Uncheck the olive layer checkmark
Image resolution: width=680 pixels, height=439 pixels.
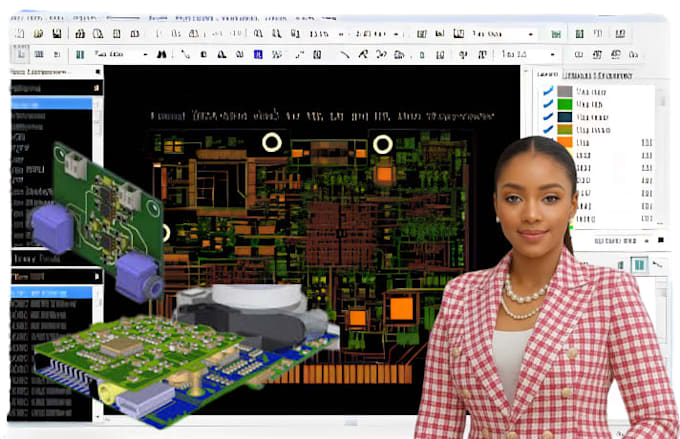click(x=548, y=129)
